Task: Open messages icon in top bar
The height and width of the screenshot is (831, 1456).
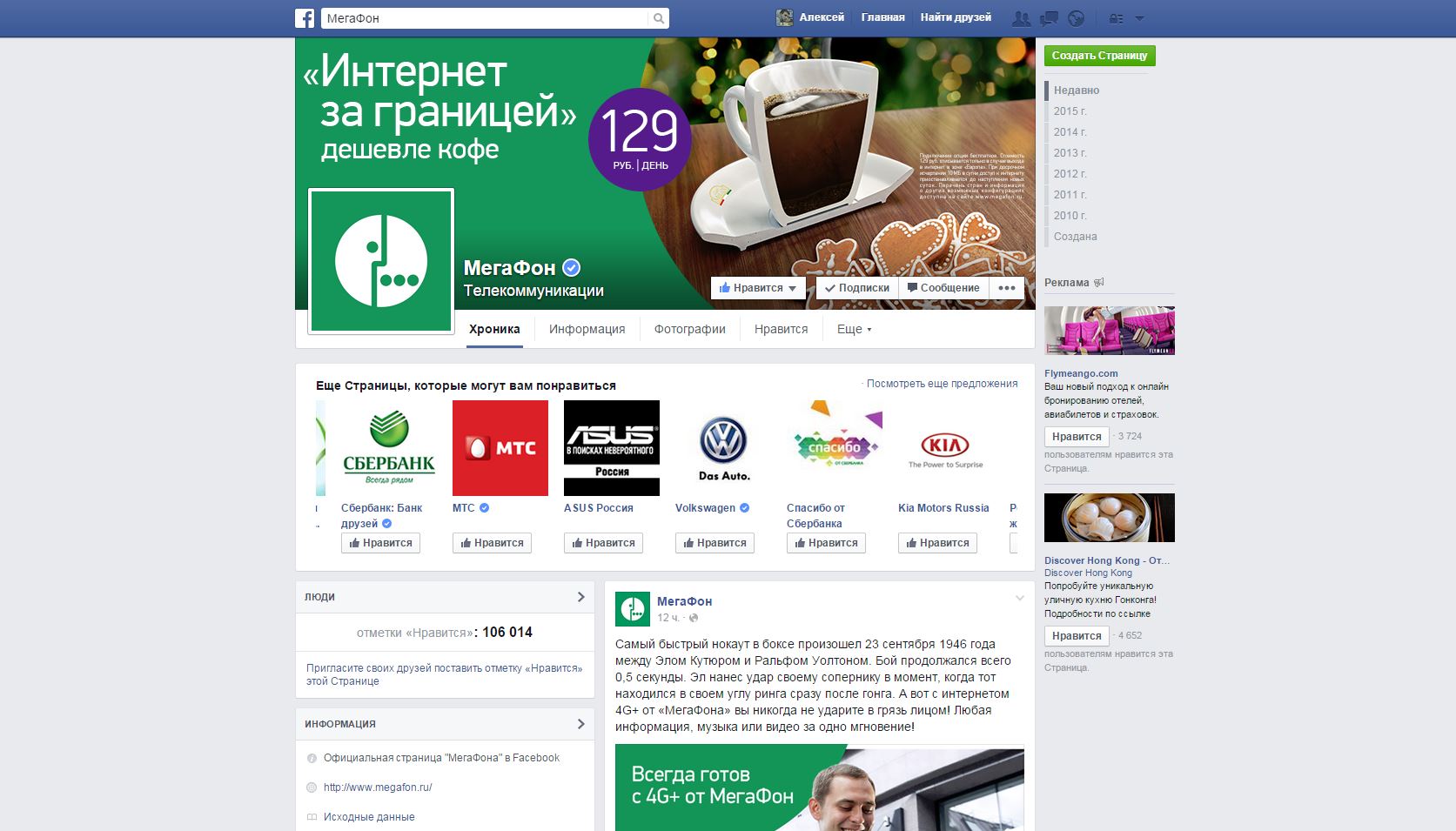Action: point(1050,18)
